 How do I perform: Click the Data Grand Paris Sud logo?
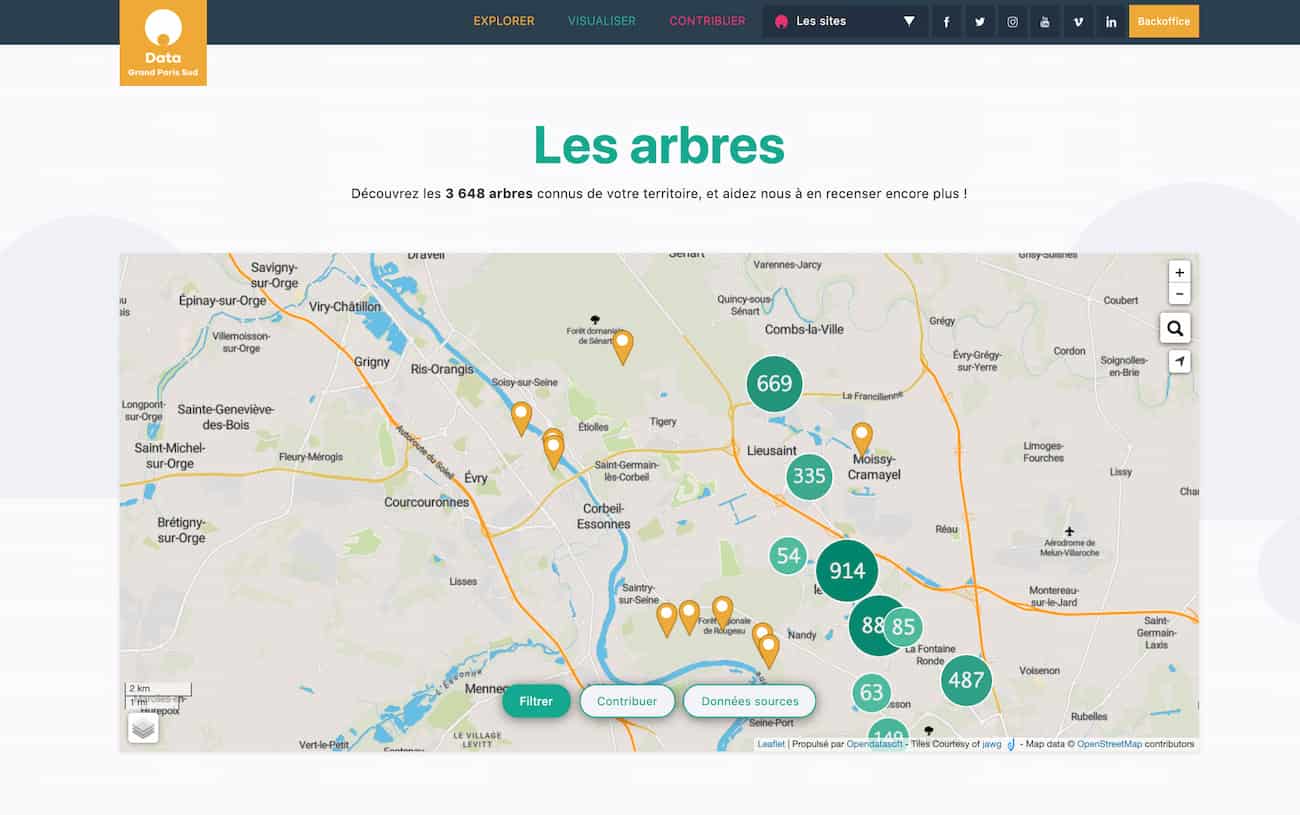click(x=163, y=43)
